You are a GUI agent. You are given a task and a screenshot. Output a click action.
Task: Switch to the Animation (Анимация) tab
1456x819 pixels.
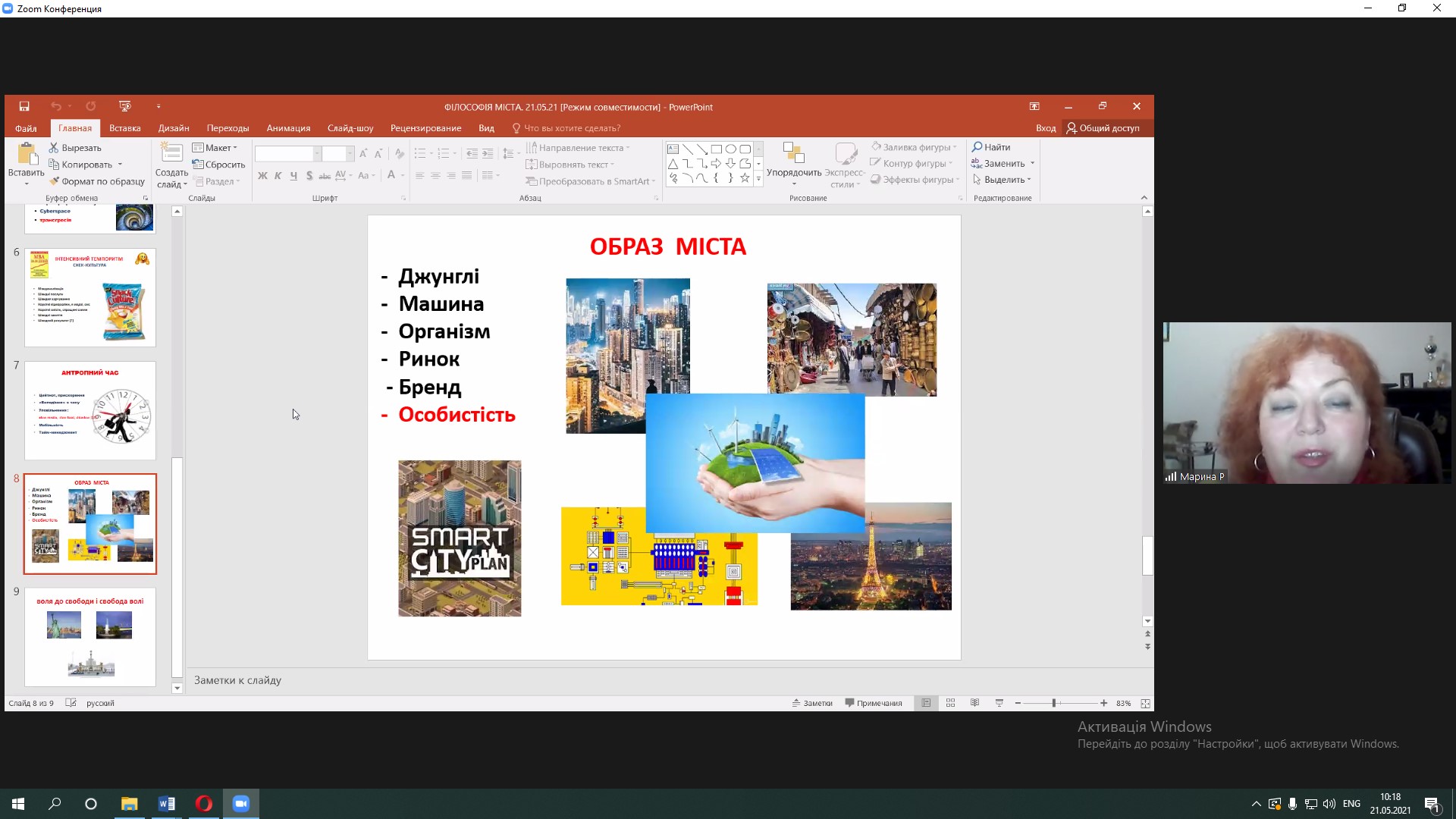[x=288, y=128]
